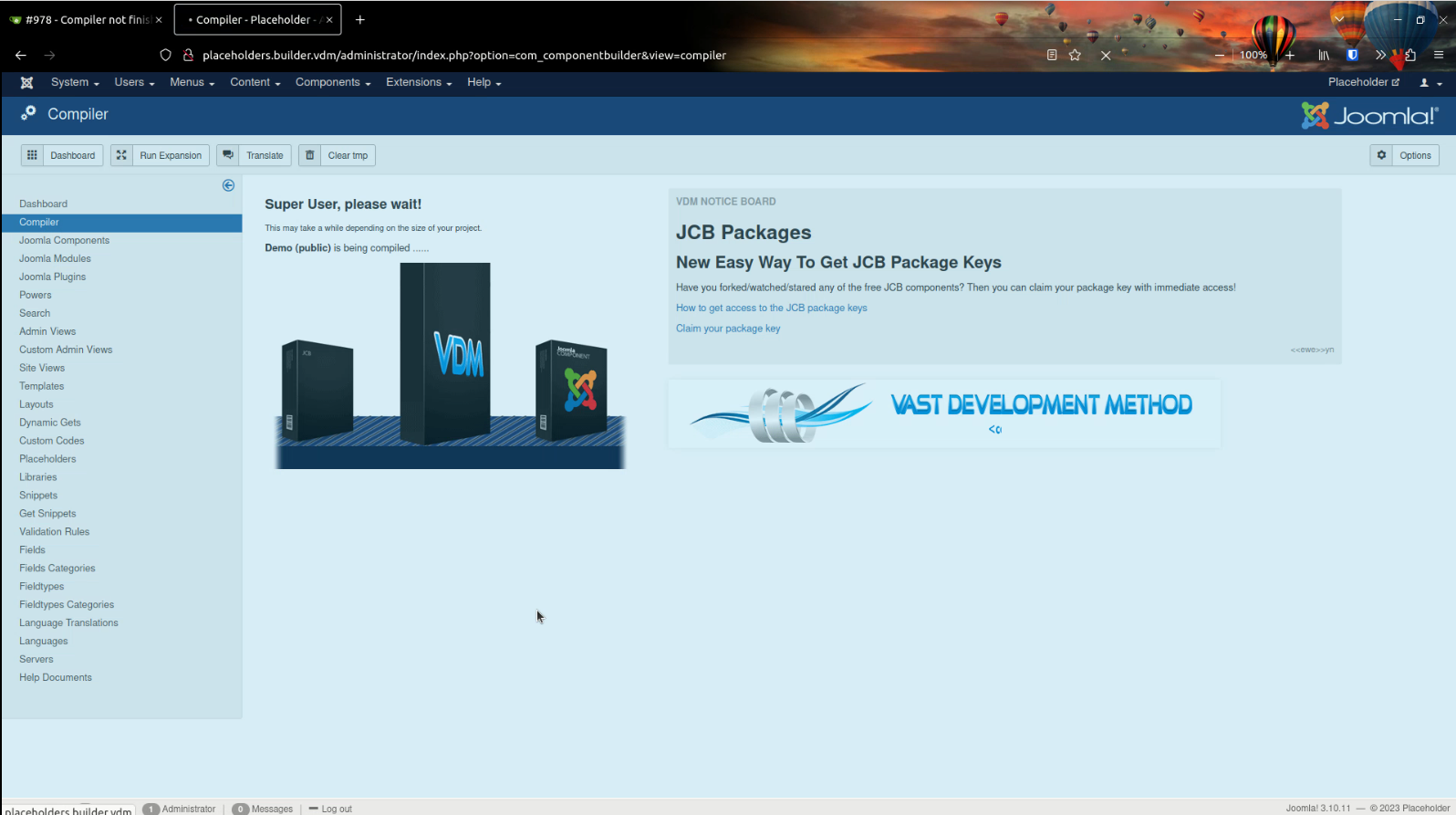This screenshot has height=815, width=1456.
Task: Click the Run Expansion arrows icon
Action: 121,155
